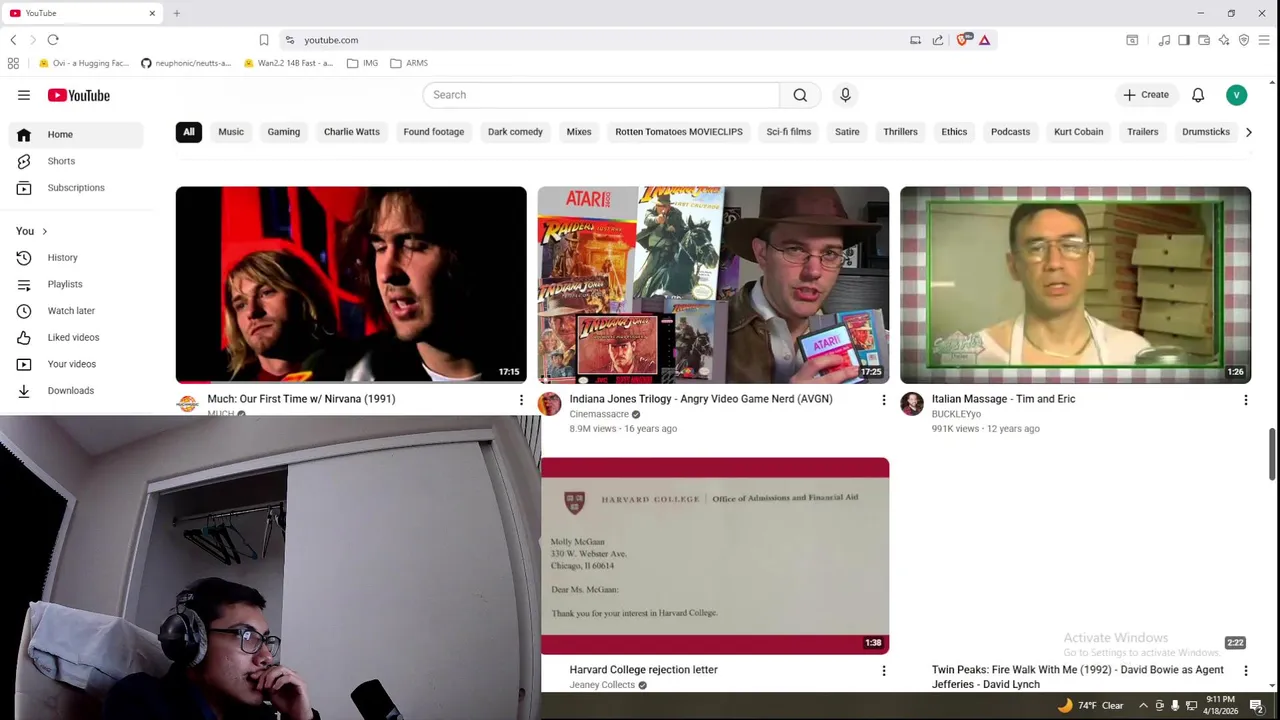Open Indiana Jones Trilogy AVGN thumbnail
The width and height of the screenshot is (1280, 720).
pos(713,285)
